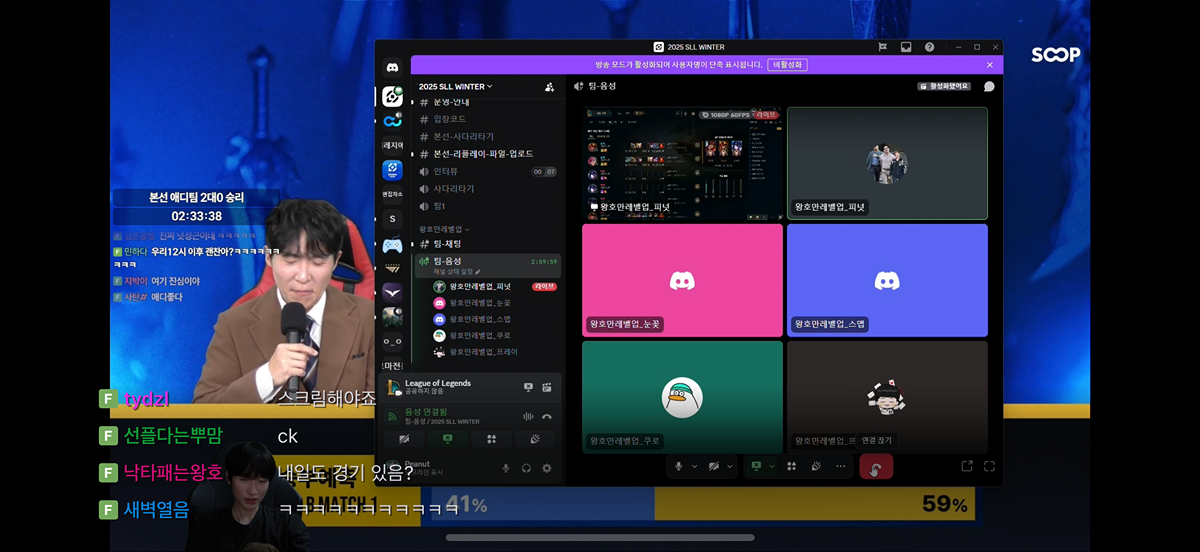This screenshot has width=1200, height=552.
Task: Enter fullscreen for the voice call
Action: 989,466
